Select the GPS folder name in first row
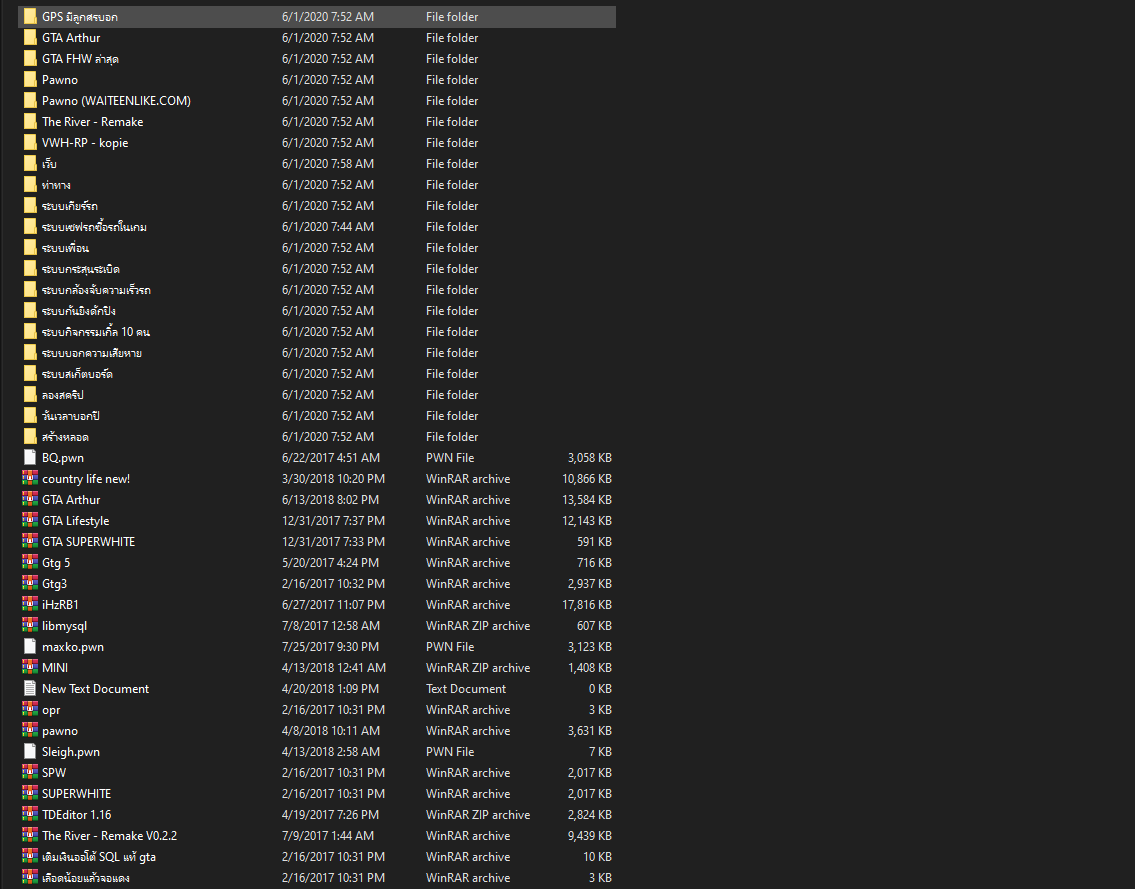The image size is (1135, 889). pyautogui.click(x=80, y=17)
